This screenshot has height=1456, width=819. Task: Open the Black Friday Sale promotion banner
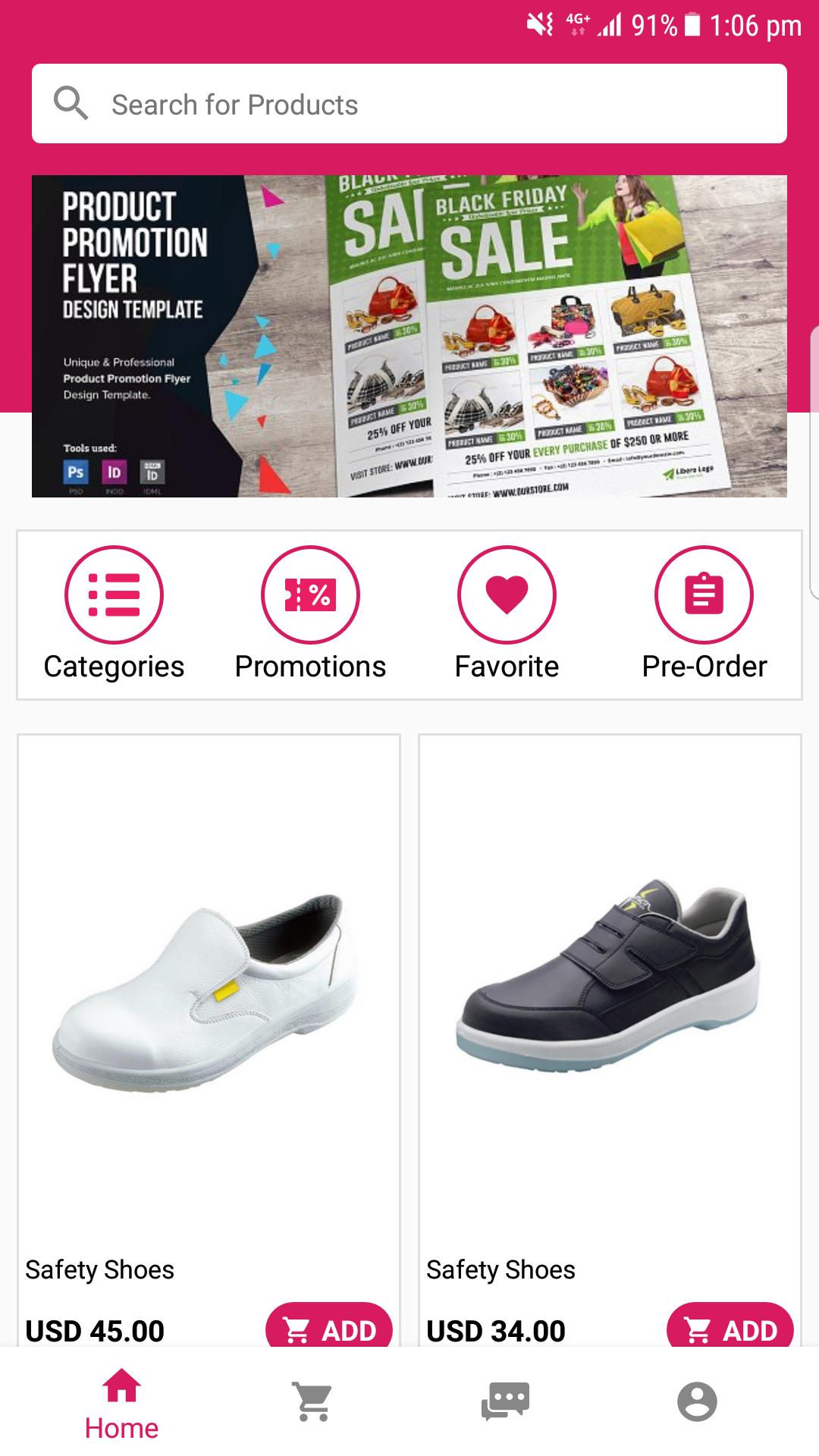(x=409, y=337)
